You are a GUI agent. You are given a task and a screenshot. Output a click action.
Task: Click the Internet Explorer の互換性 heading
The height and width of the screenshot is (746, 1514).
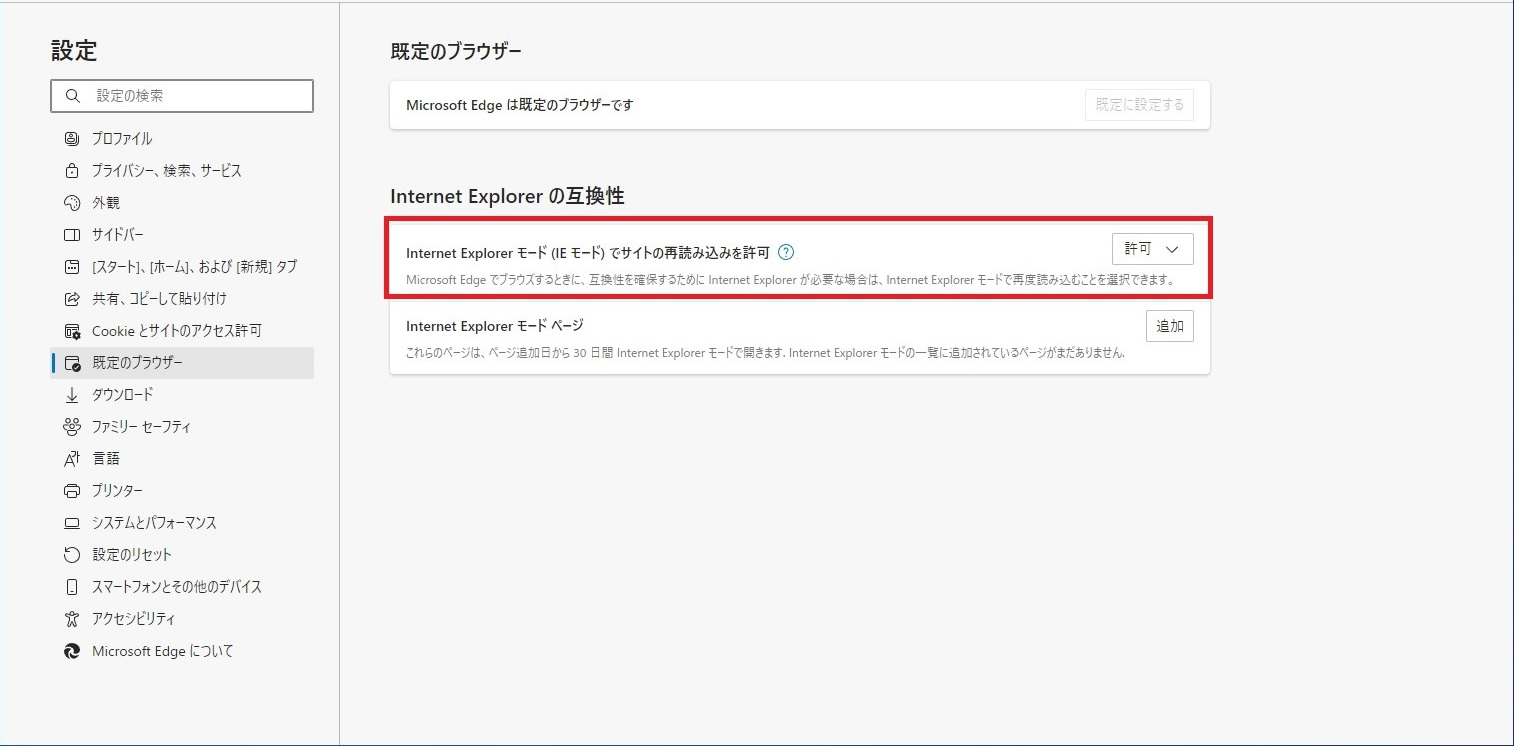(x=507, y=196)
